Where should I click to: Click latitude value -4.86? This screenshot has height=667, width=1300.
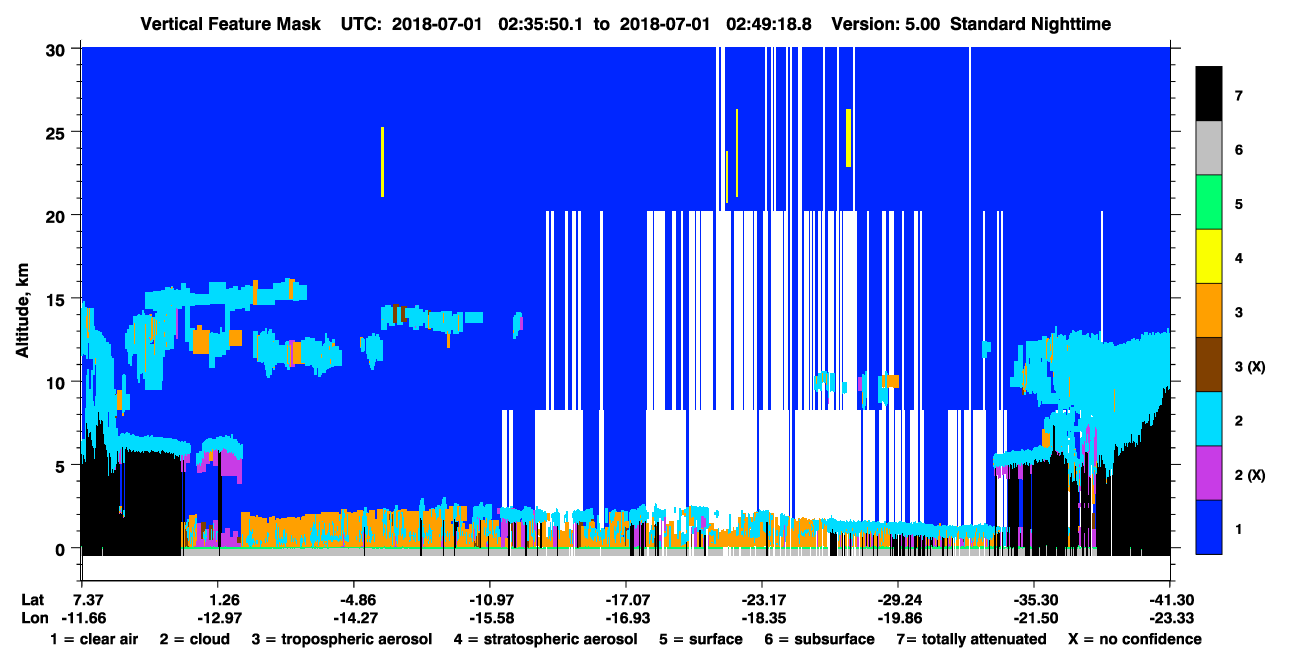coord(353,600)
